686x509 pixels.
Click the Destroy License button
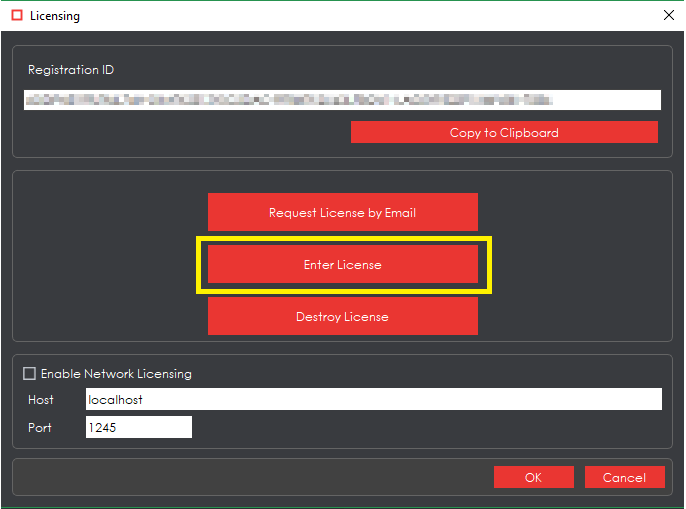tap(342, 316)
